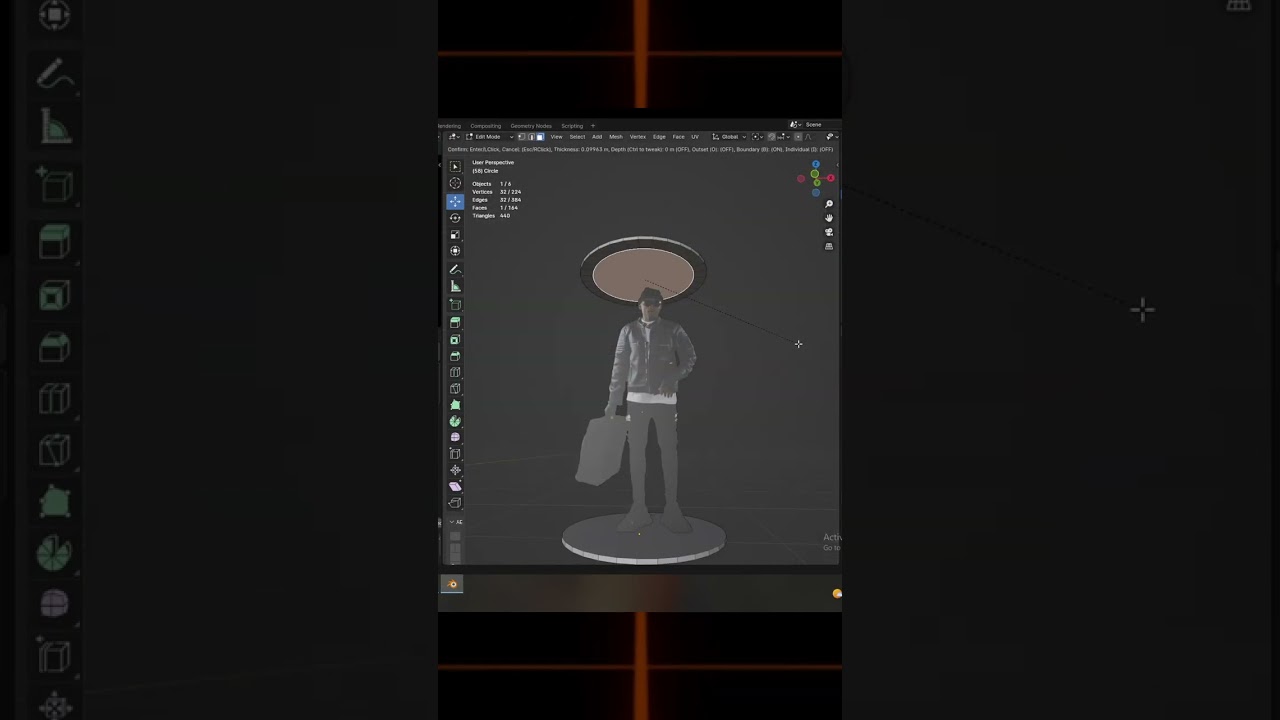This screenshot has height=720, width=1280.
Task: Click the blue Z axis gizmo ball
Action: (x=816, y=164)
